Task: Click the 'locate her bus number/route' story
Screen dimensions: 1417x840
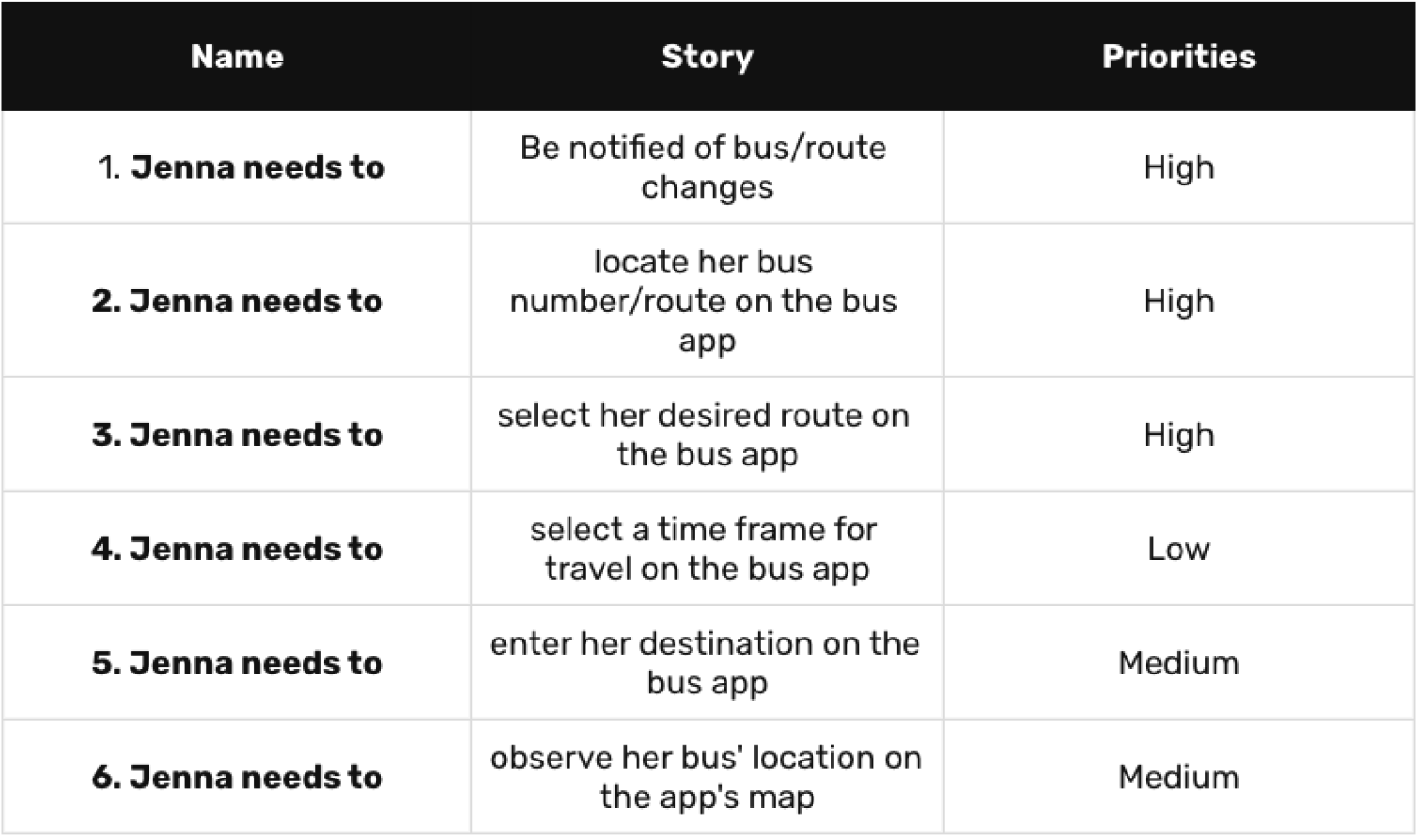Action: [x=705, y=301]
